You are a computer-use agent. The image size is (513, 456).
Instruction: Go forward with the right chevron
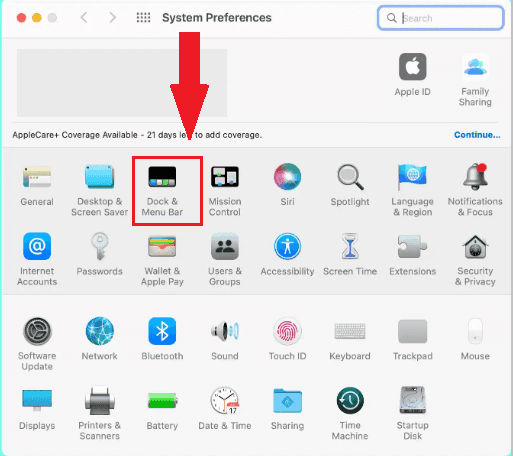(113, 17)
